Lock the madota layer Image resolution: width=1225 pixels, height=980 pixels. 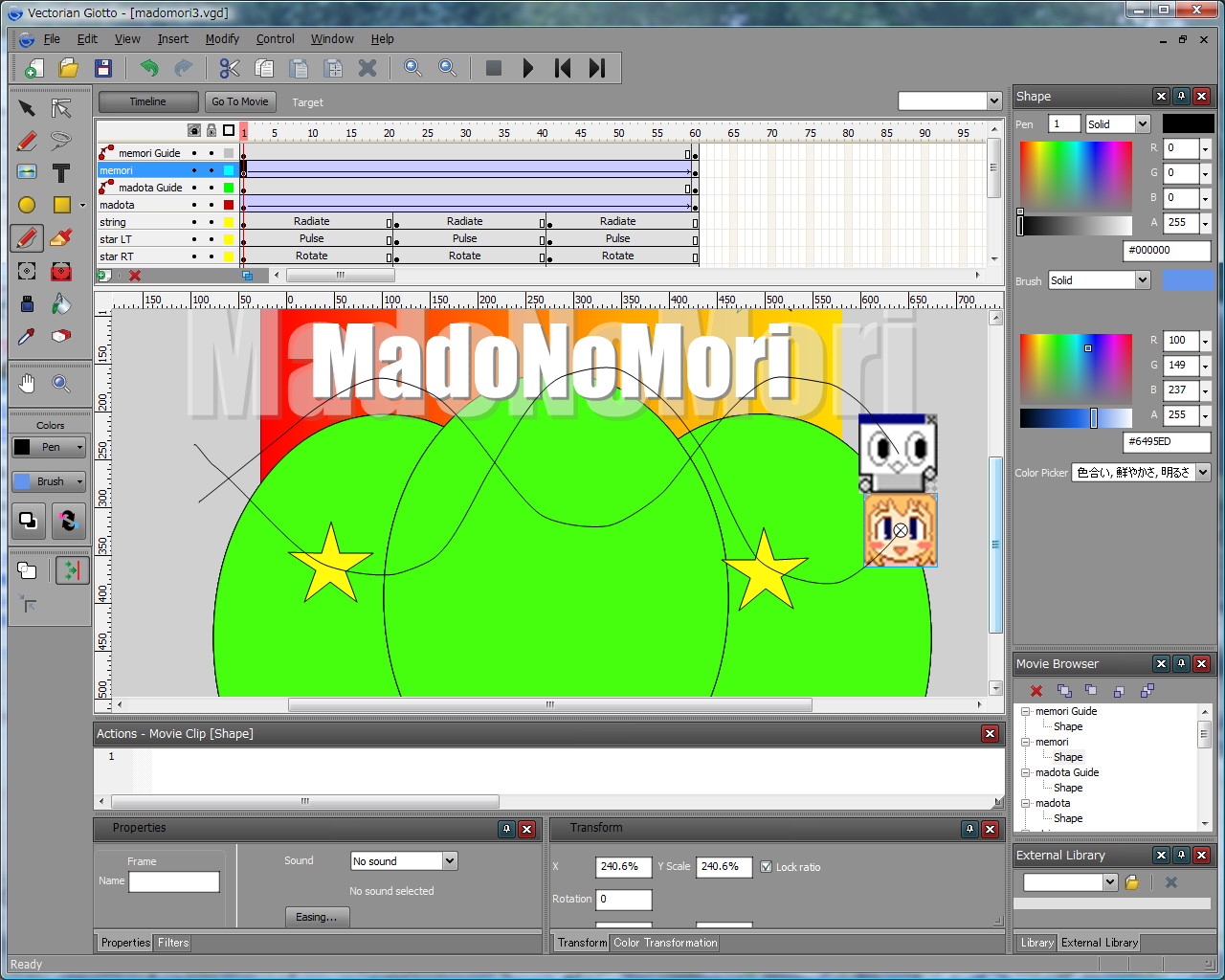tap(212, 204)
